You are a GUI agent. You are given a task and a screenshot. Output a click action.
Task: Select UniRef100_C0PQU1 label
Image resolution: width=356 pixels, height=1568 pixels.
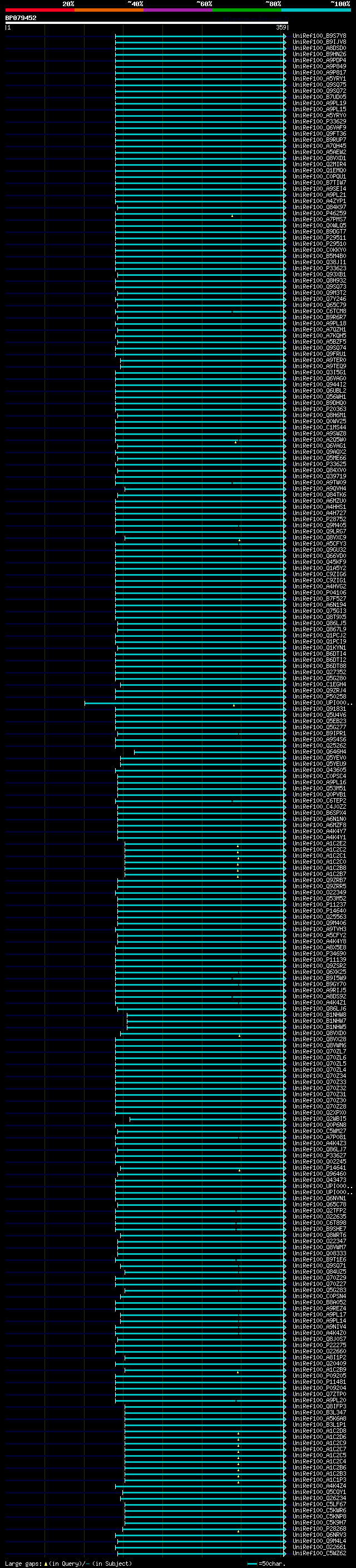[319, 176]
